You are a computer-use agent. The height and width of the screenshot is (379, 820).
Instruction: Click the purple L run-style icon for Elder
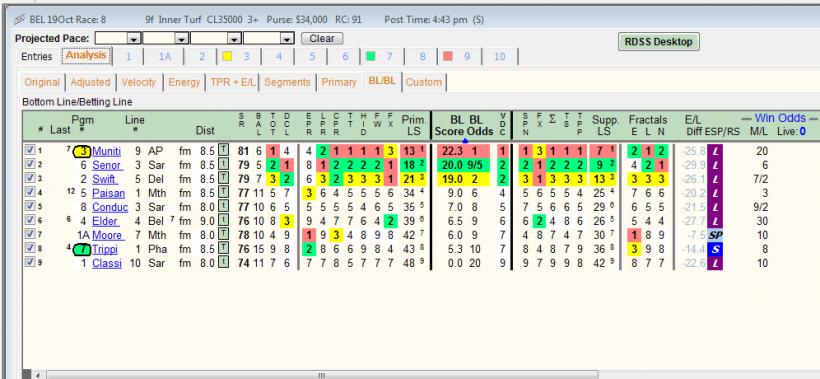tap(715, 222)
